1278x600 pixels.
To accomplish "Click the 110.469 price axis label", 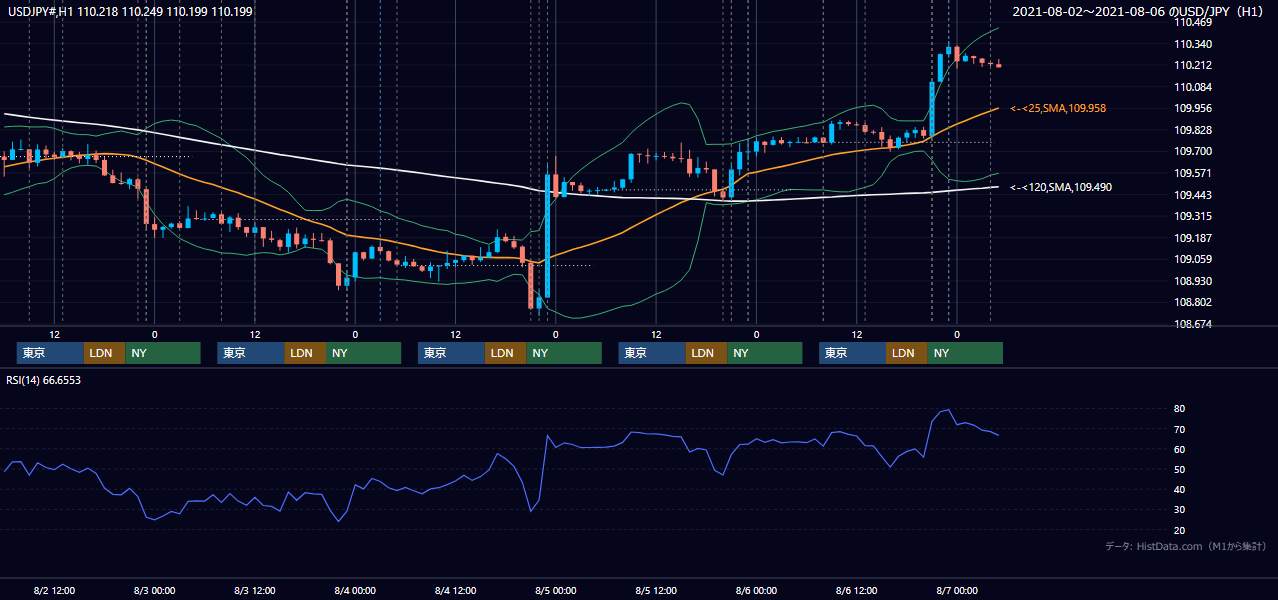I will (1195, 22).
